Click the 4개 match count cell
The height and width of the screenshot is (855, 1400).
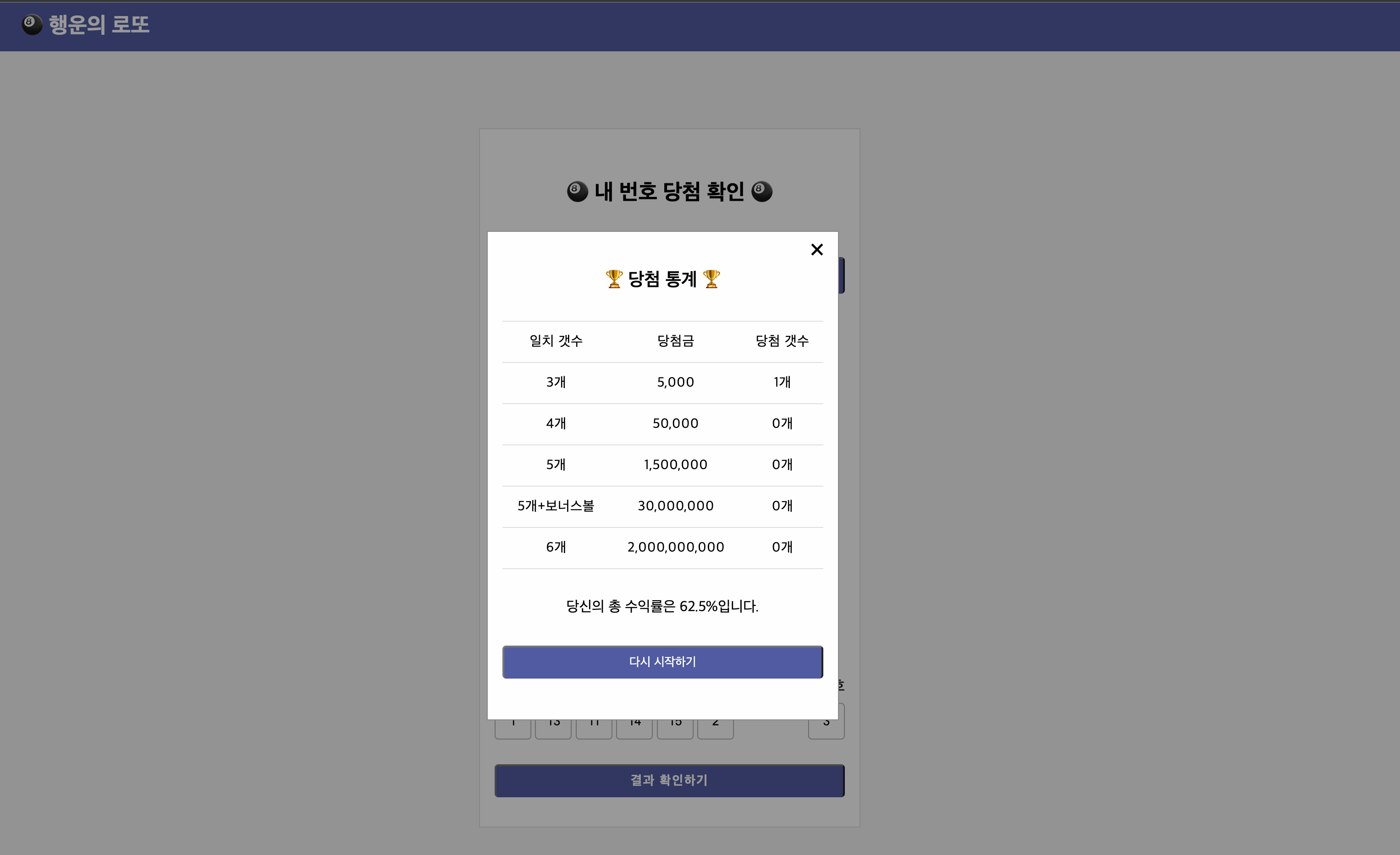[x=556, y=423]
